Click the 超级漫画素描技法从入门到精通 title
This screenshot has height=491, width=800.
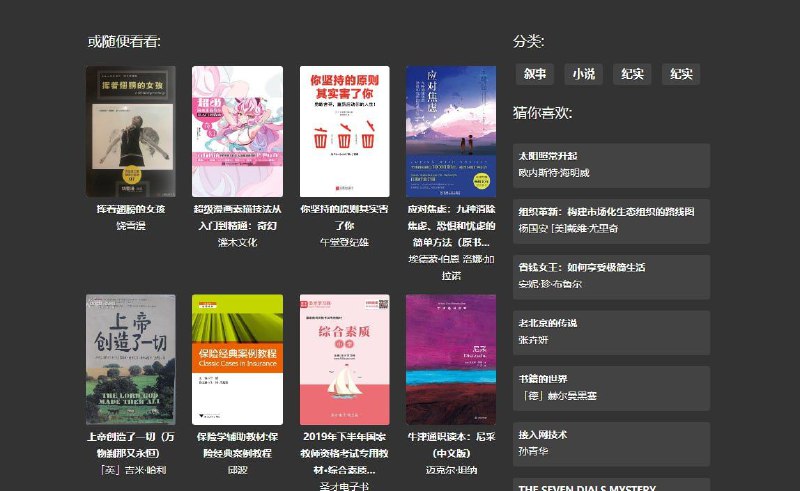237,217
